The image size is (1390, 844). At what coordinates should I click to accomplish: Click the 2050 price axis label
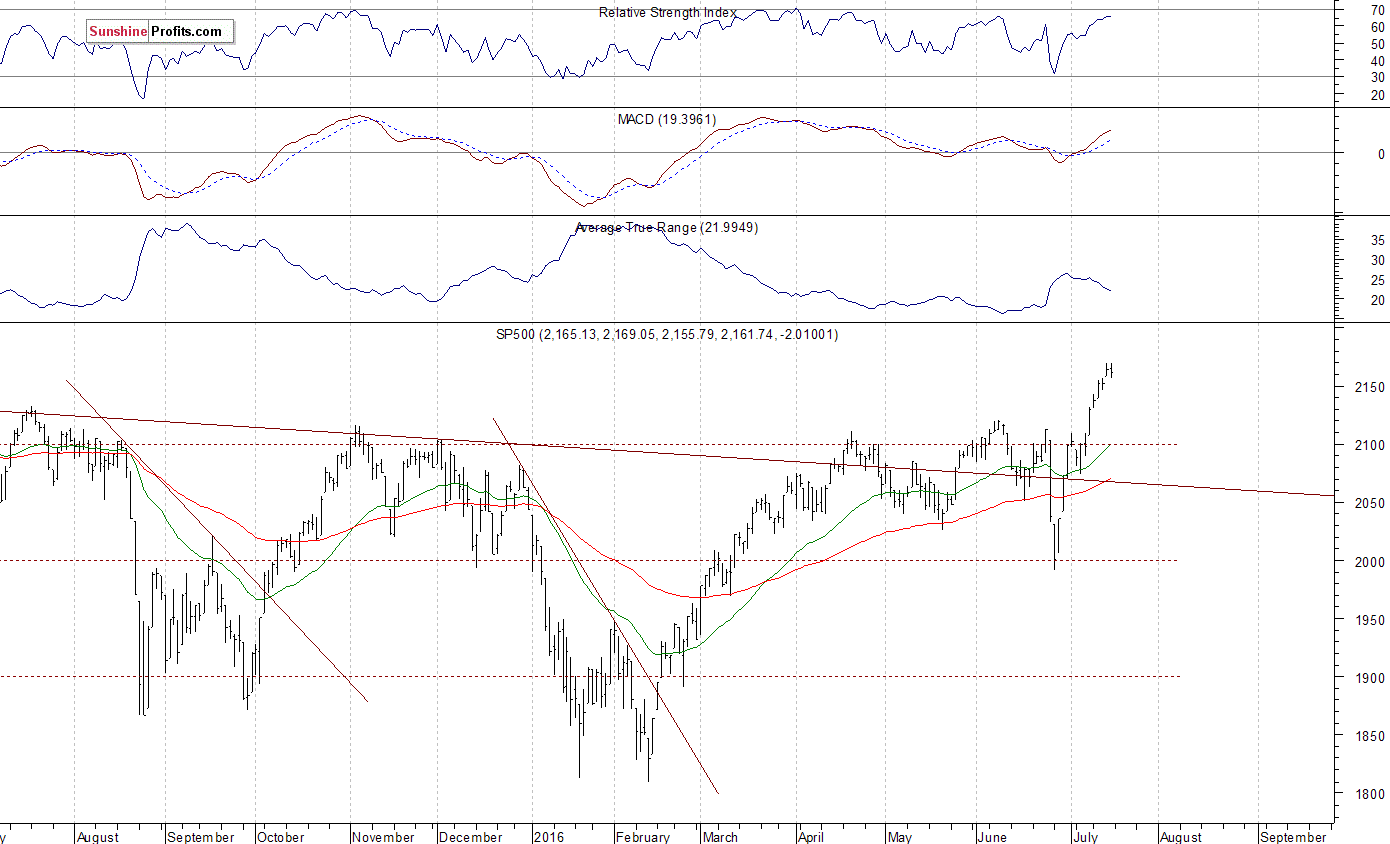[1369, 503]
